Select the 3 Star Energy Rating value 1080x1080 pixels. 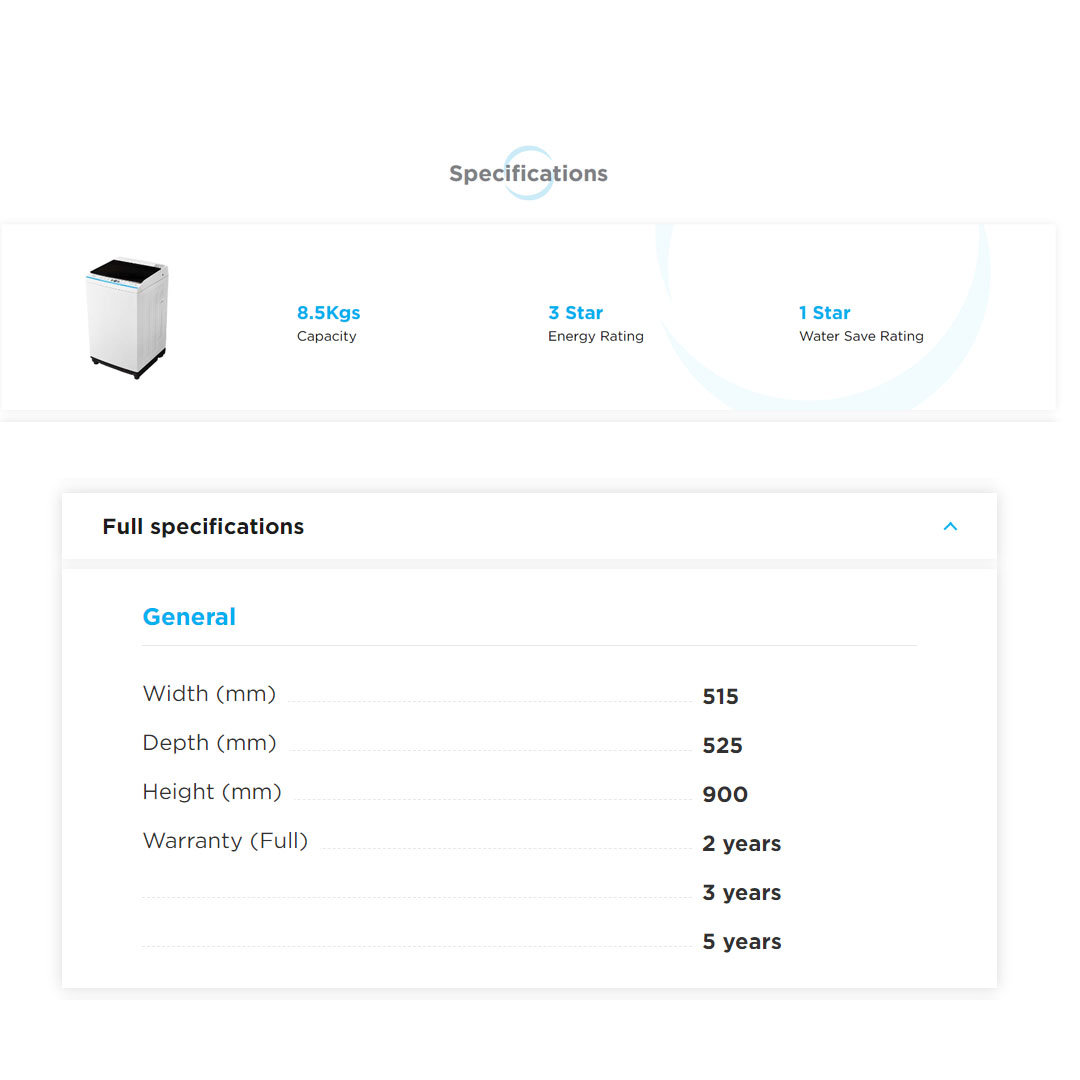click(x=576, y=312)
